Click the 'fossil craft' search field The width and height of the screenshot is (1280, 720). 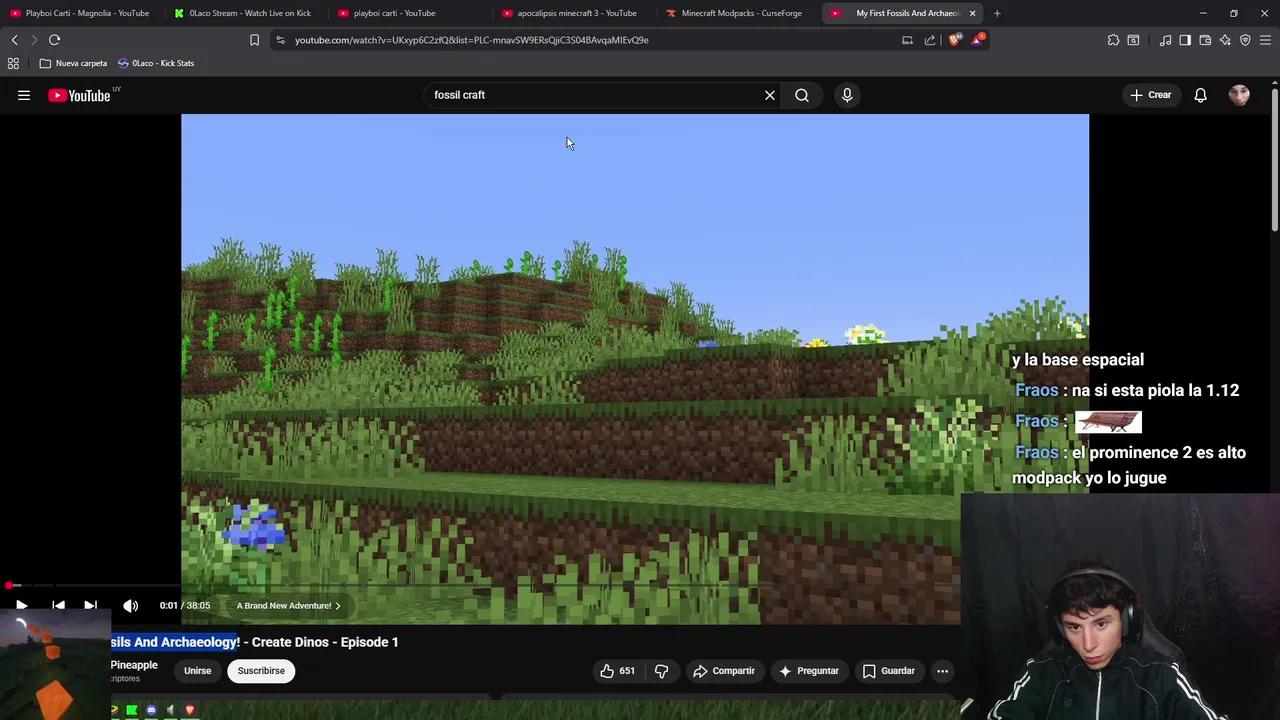595,95
